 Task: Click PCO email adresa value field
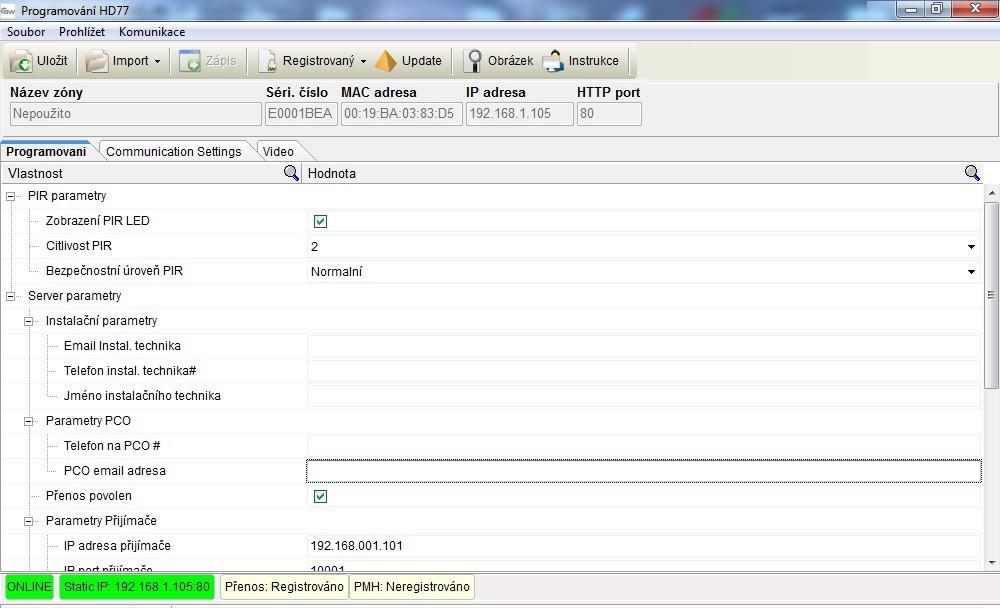pos(643,471)
